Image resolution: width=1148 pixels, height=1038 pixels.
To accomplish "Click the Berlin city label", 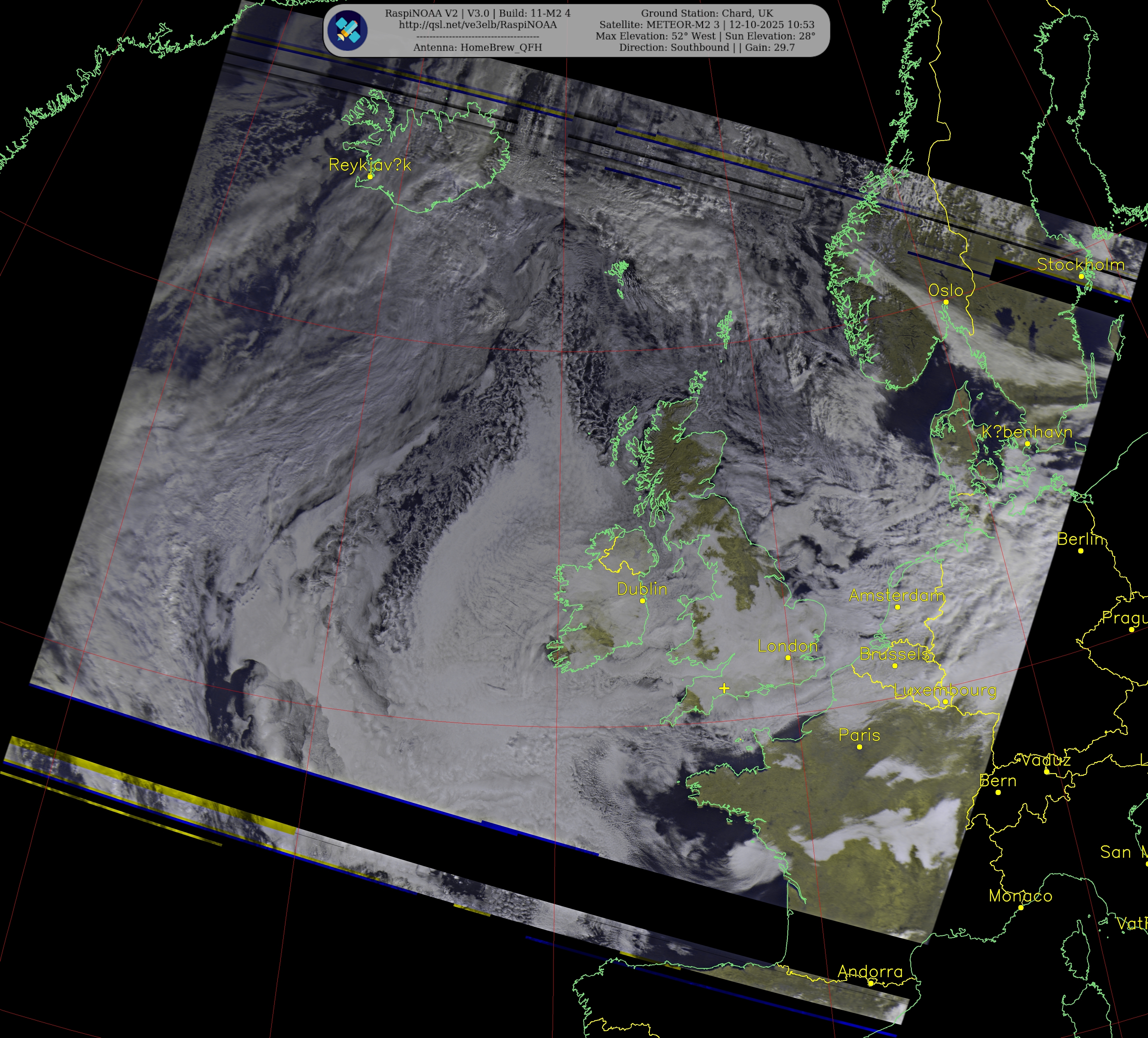I will point(1080,539).
